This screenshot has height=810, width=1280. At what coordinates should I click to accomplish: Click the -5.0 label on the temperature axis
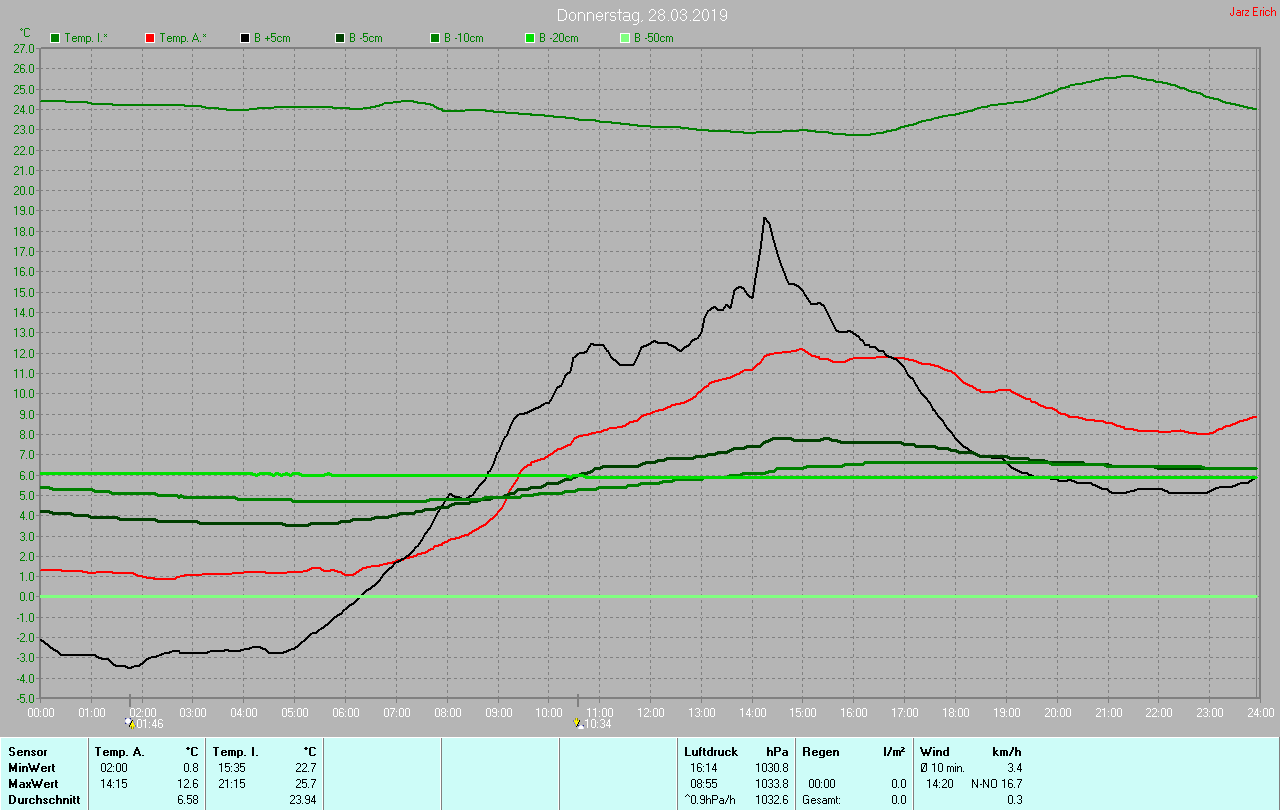(24, 698)
